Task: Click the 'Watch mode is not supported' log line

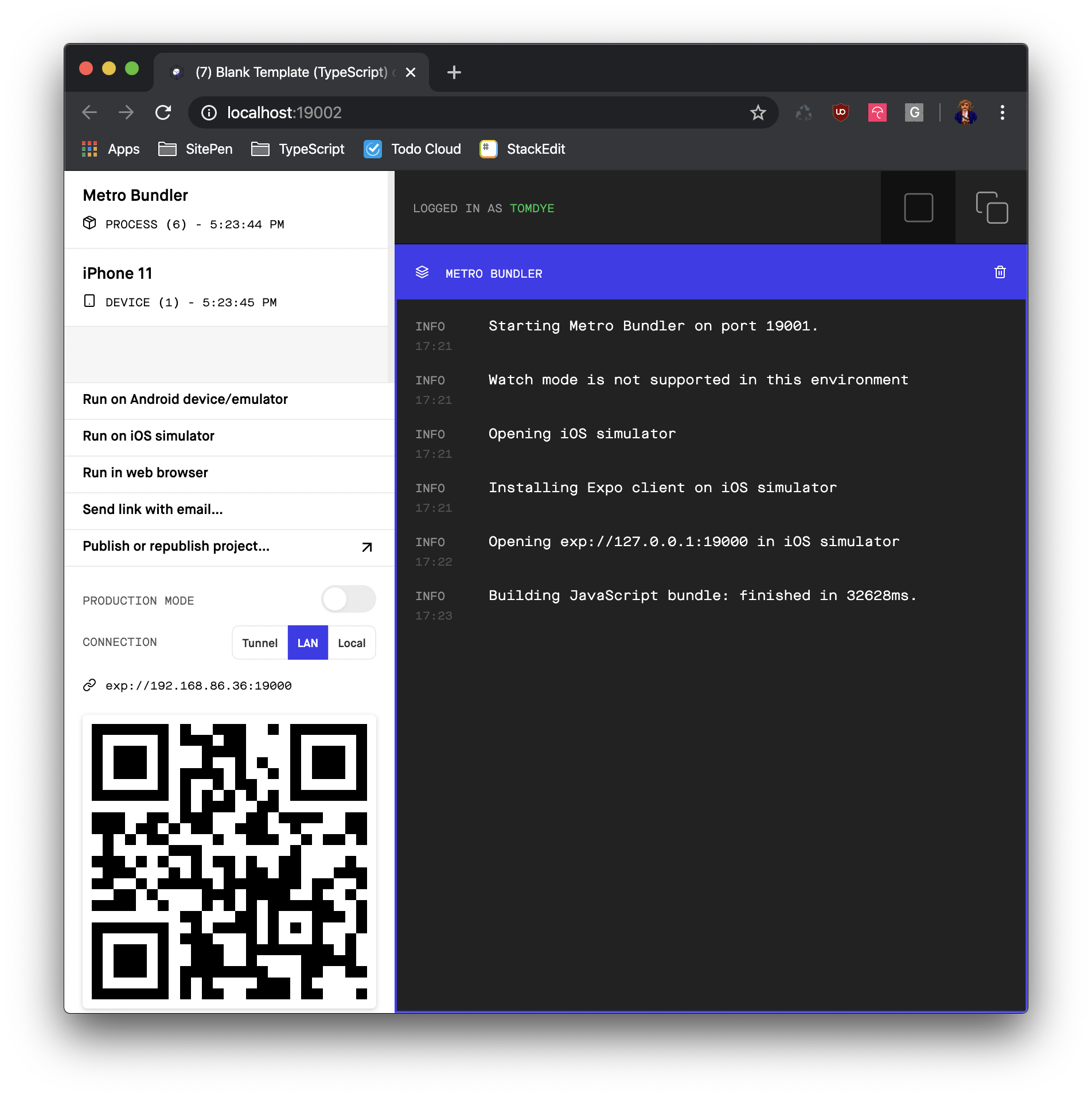Action: coord(698,380)
